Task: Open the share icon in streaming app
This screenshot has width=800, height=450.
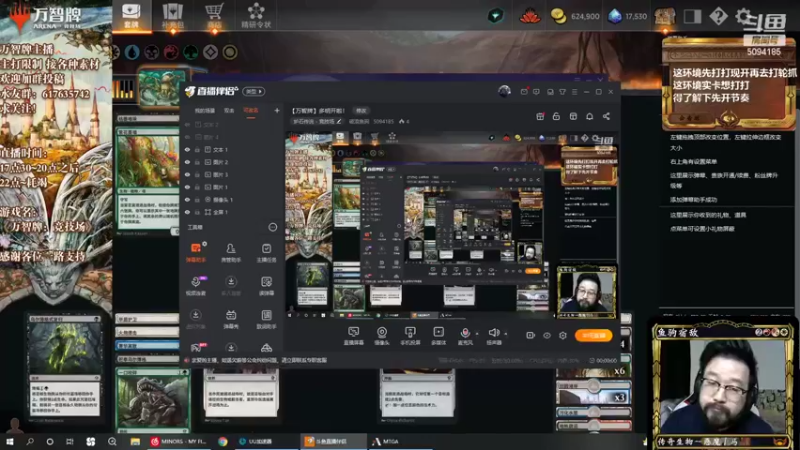Action: pos(606,116)
